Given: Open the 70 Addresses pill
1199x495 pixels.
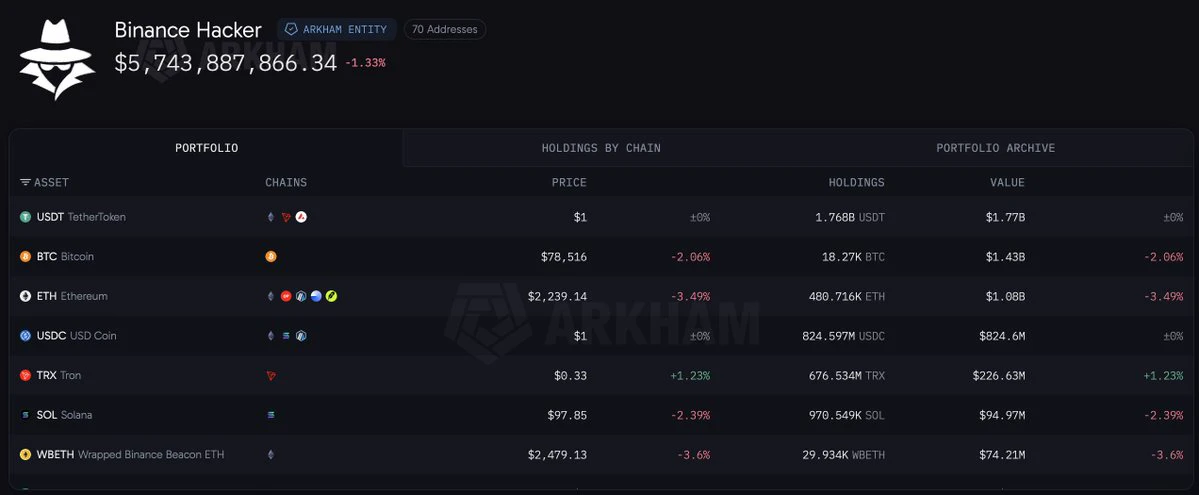Looking at the screenshot, I should (x=444, y=30).
